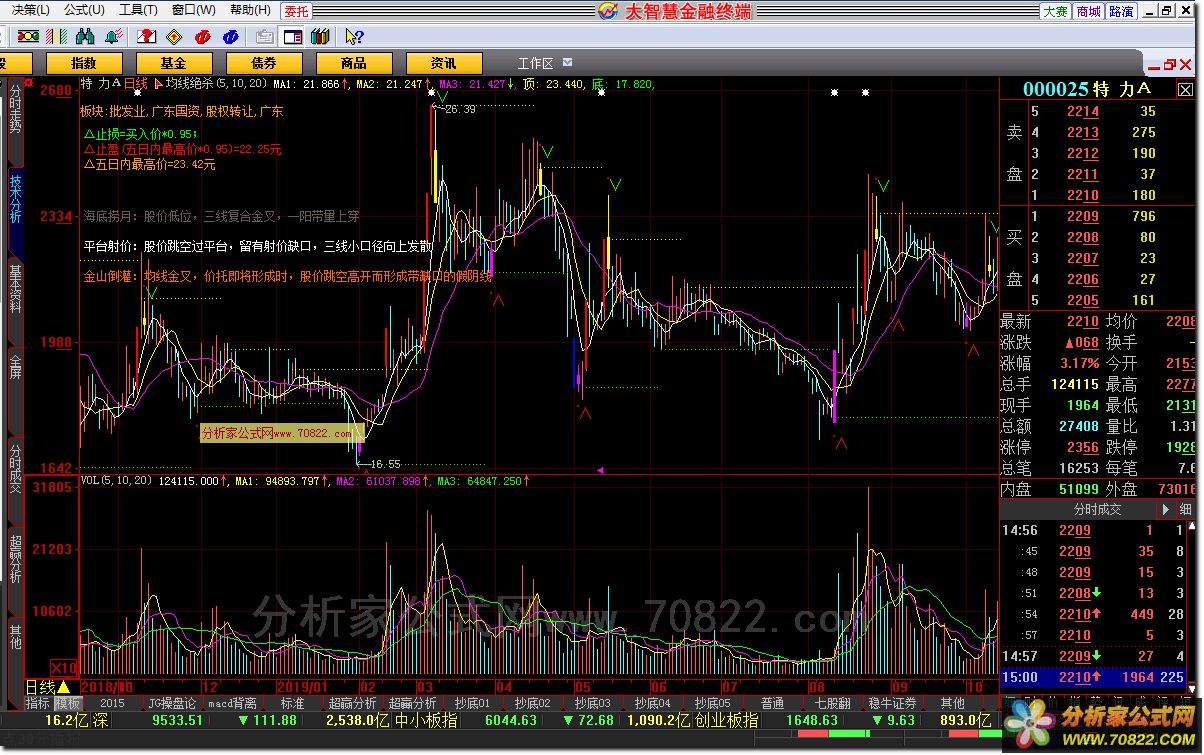This screenshot has height=755, width=1204.
Task: Switch to 超赢分析 side tab
Action: (x=15, y=558)
